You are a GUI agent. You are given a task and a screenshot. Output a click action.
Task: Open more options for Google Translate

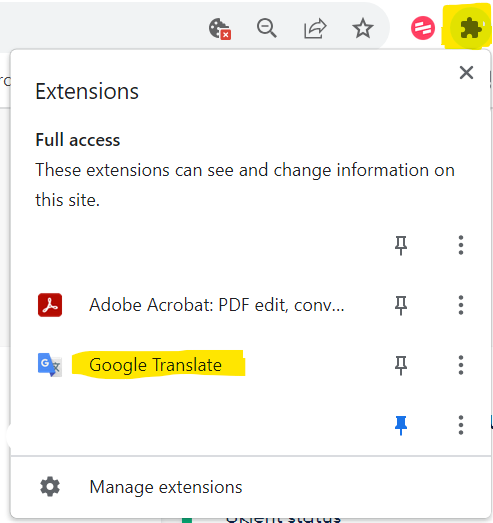(461, 365)
